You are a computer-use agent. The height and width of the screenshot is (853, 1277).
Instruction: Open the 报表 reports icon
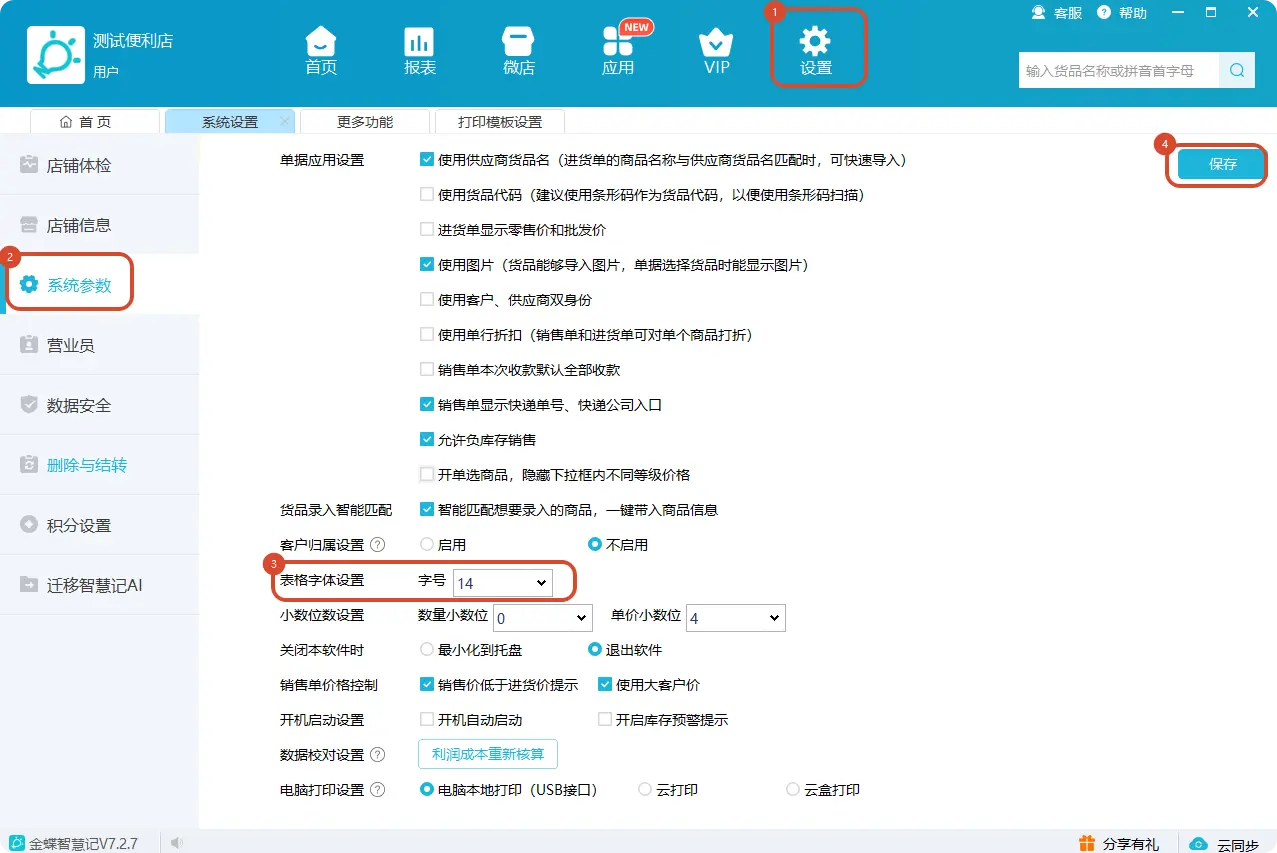[419, 42]
